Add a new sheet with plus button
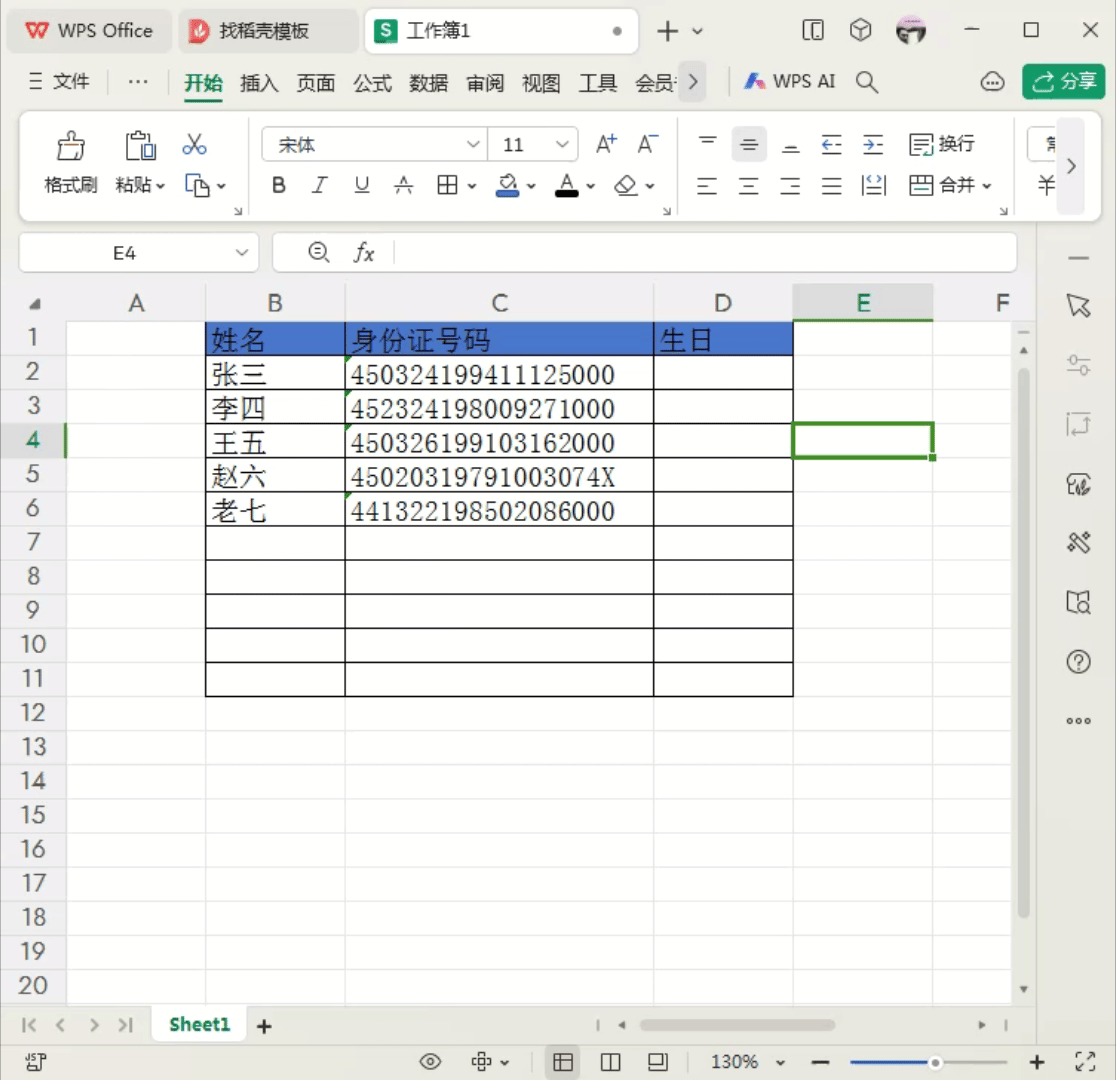Image resolution: width=1116 pixels, height=1080 pixels. (x=264, y=1026)
